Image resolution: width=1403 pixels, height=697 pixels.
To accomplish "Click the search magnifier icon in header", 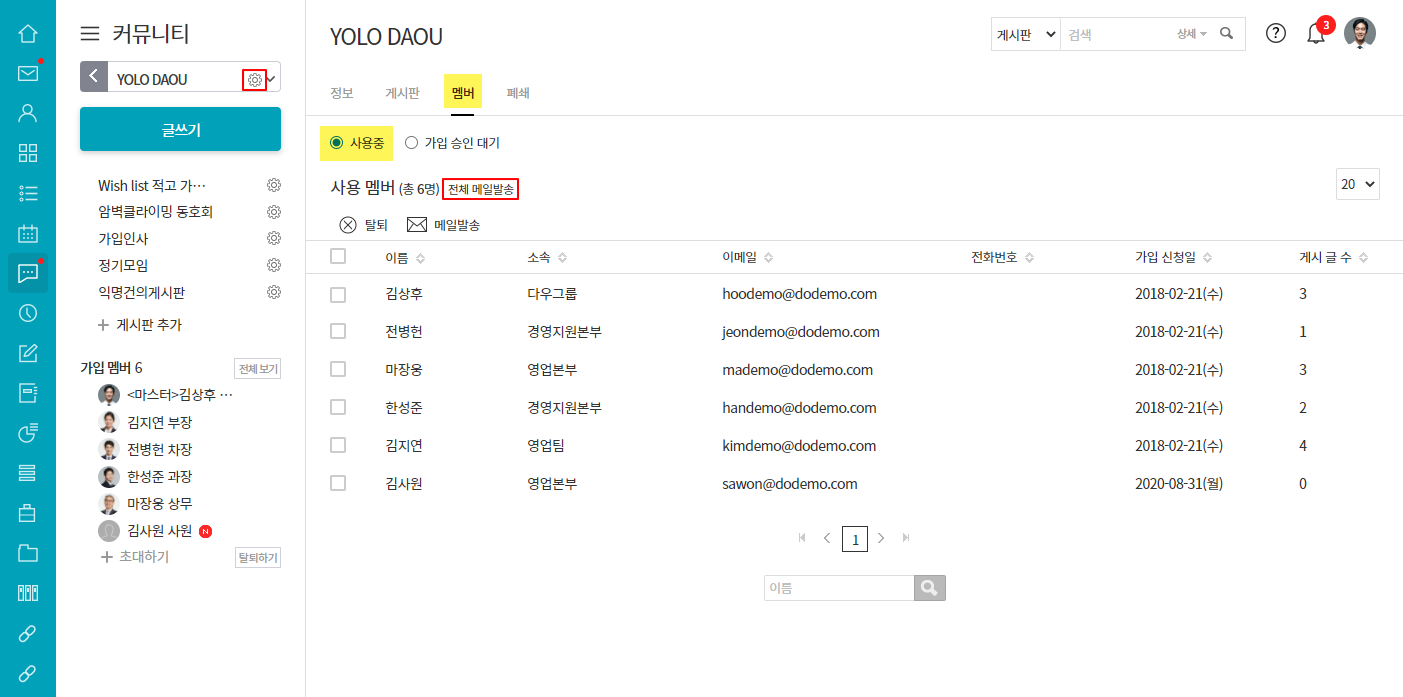I will coord(1227,33).
